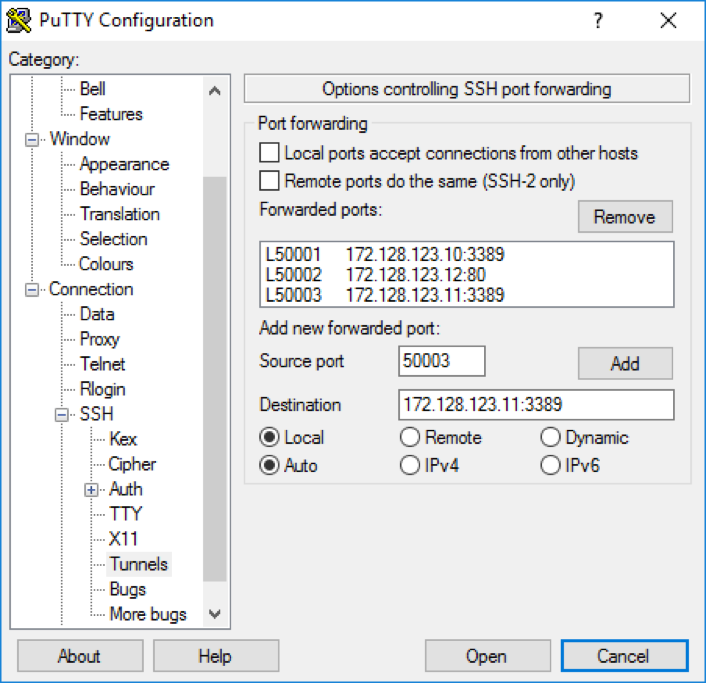Enable local ports accept connections checkbox

coord(269,153)
